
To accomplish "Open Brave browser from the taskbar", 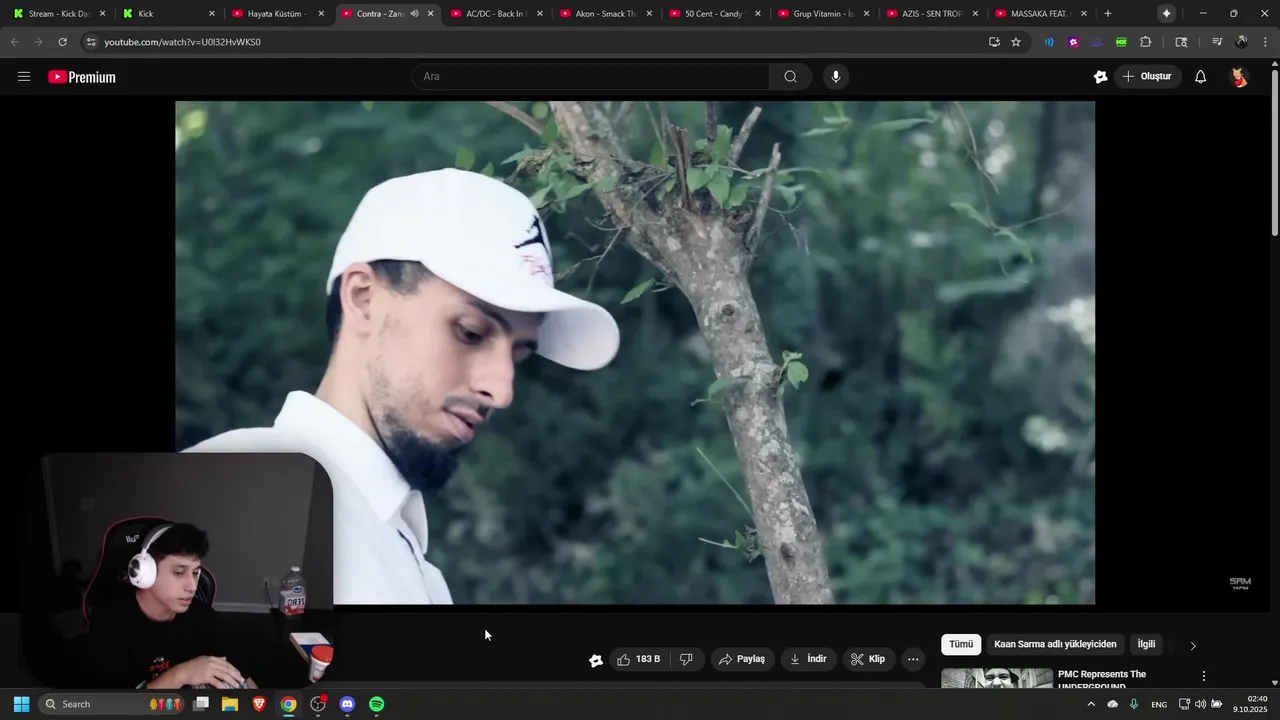I will 259,704.
